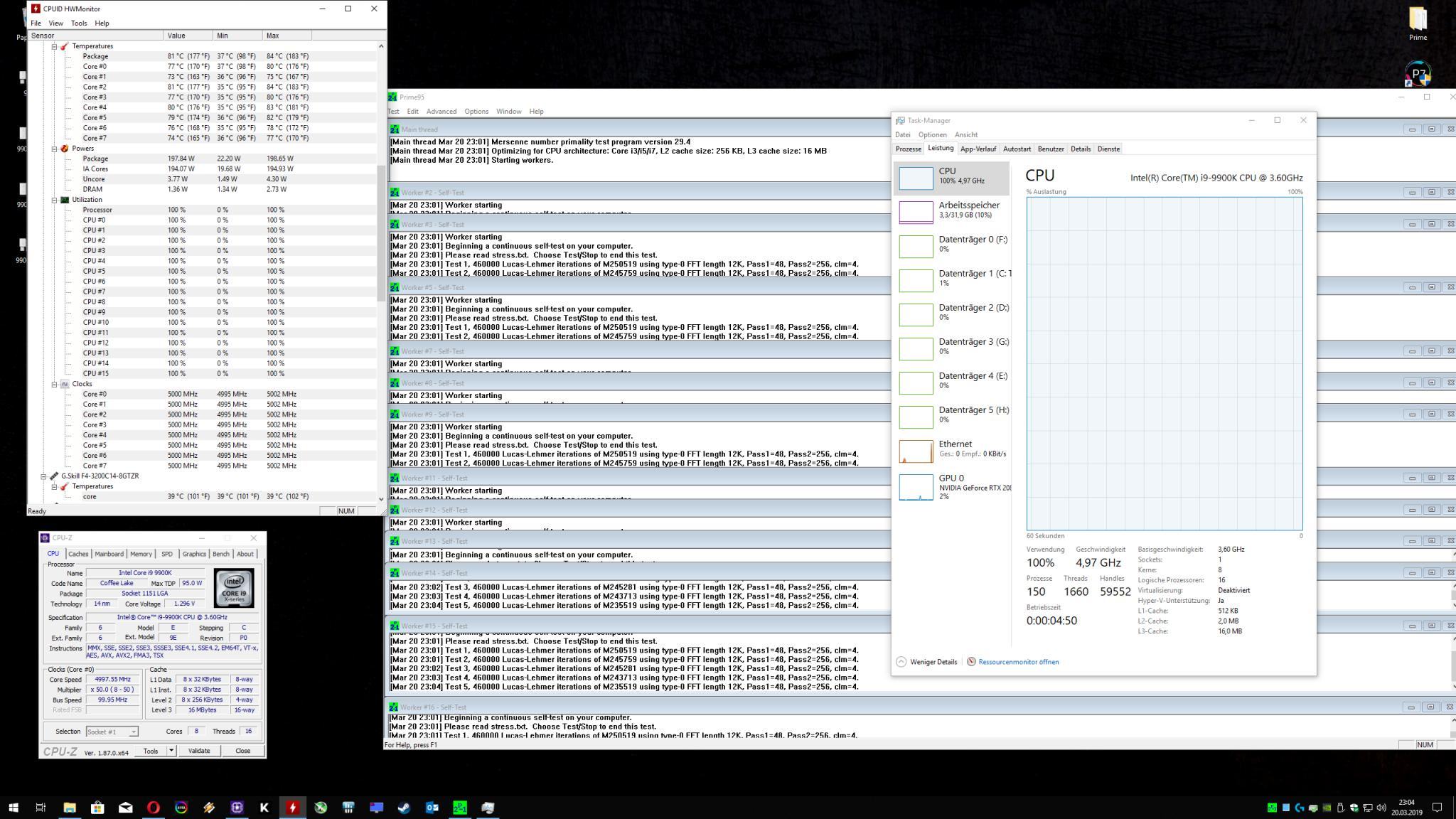Screen dimensions: 1456x819
Task: Open the File menu in HWMonitor
Action: point(36,23)
